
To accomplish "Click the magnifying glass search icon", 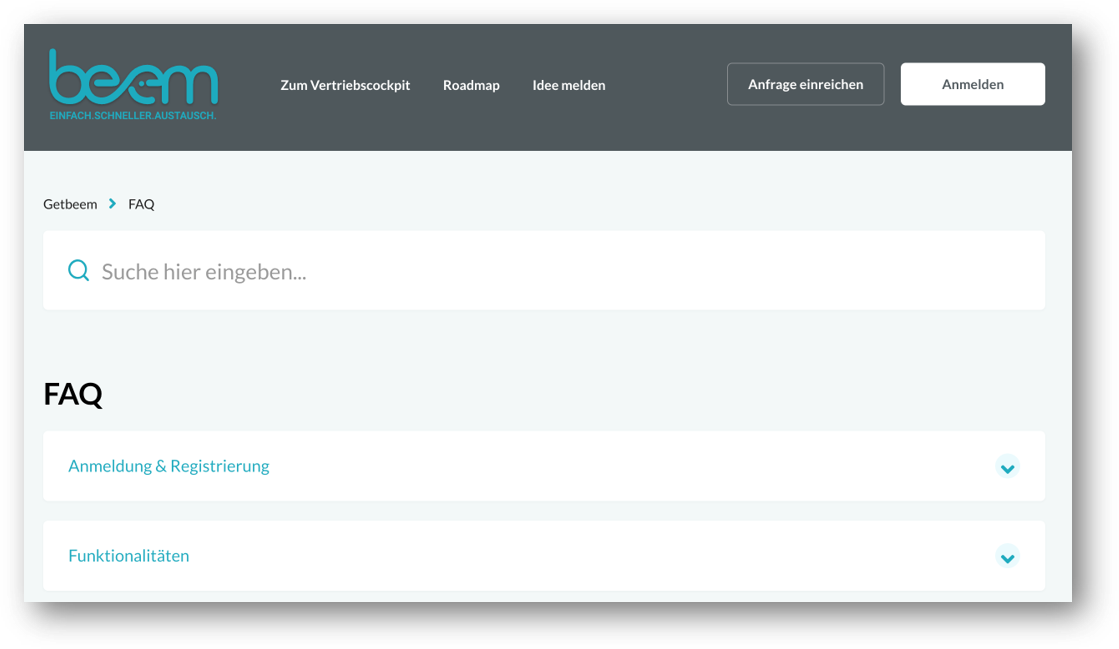I will point(78,270).
